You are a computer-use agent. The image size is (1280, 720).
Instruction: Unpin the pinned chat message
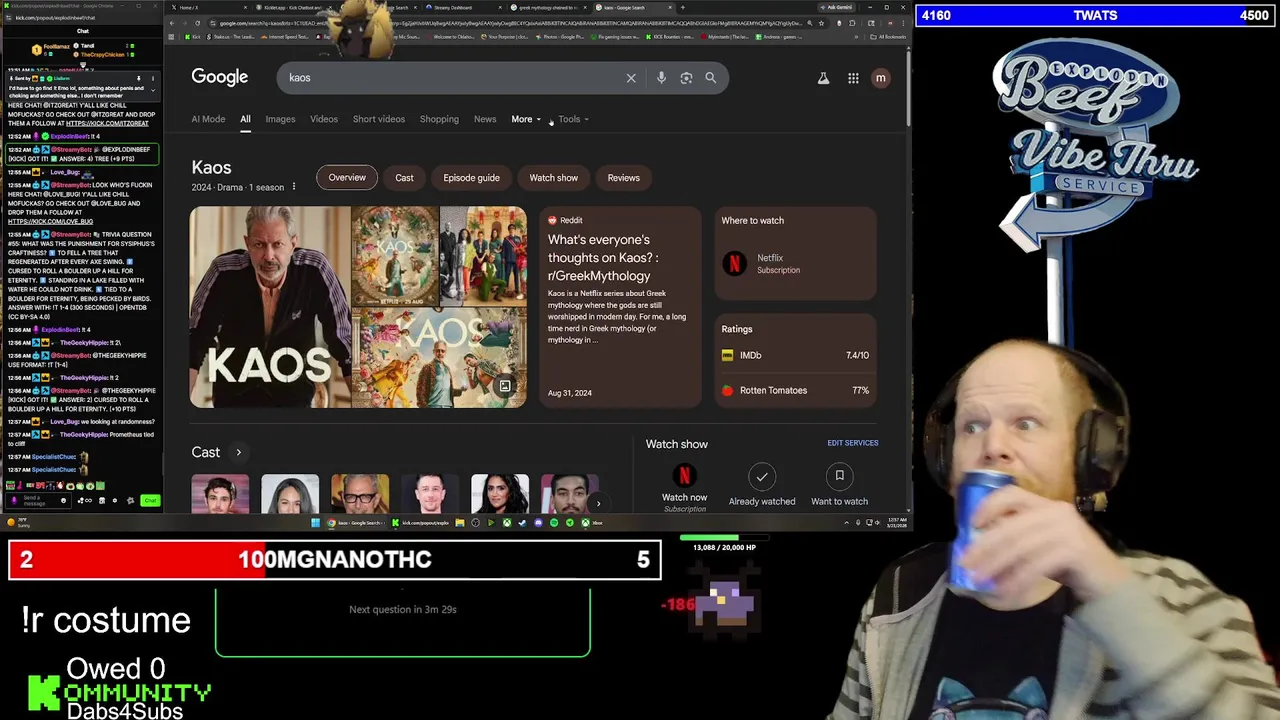coord(139,78)
